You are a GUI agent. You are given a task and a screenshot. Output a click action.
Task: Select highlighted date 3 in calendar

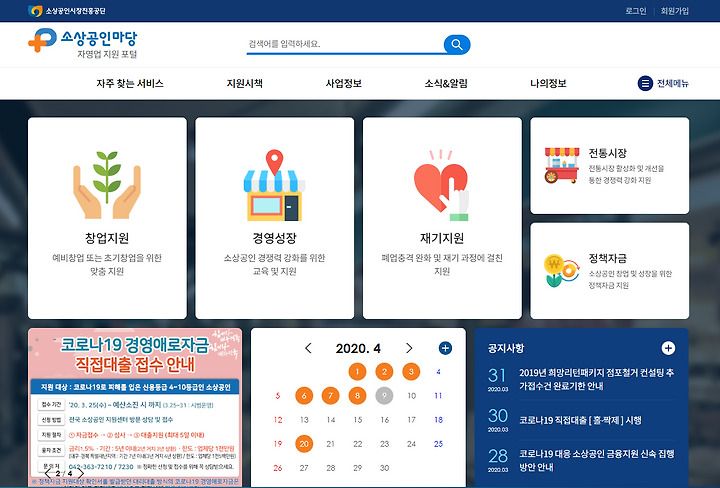pyautogui.click(x=411, y=371)
